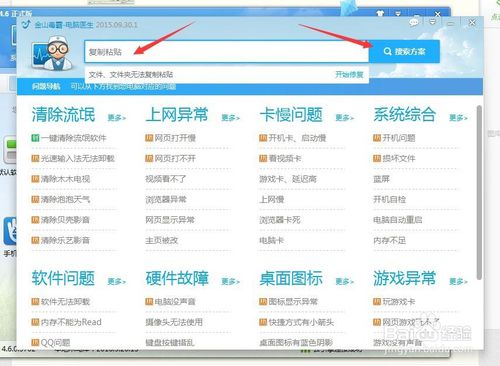This screenshot has width=500, height=366.
Task: Expand 更多 next to 系统综合
Action: click(458, 118)
